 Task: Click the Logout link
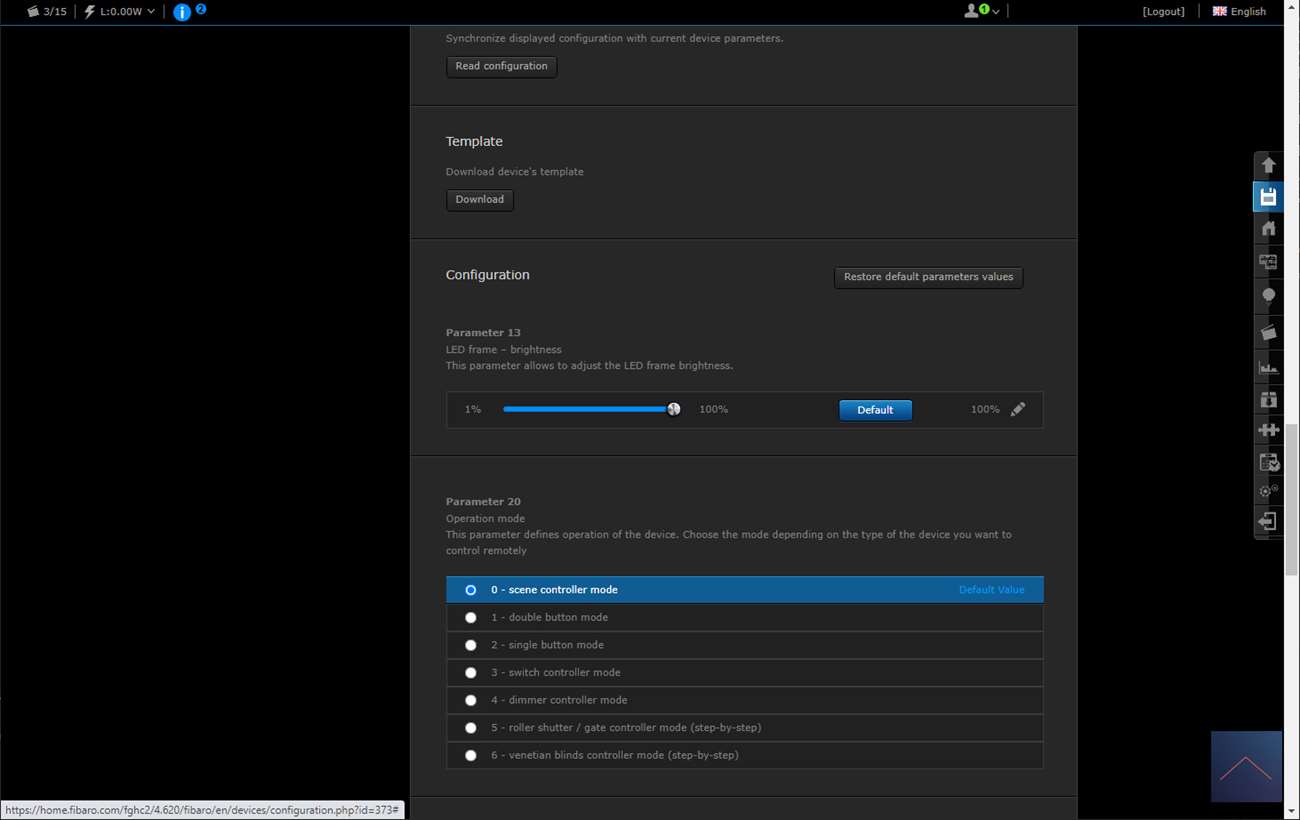1163,12
